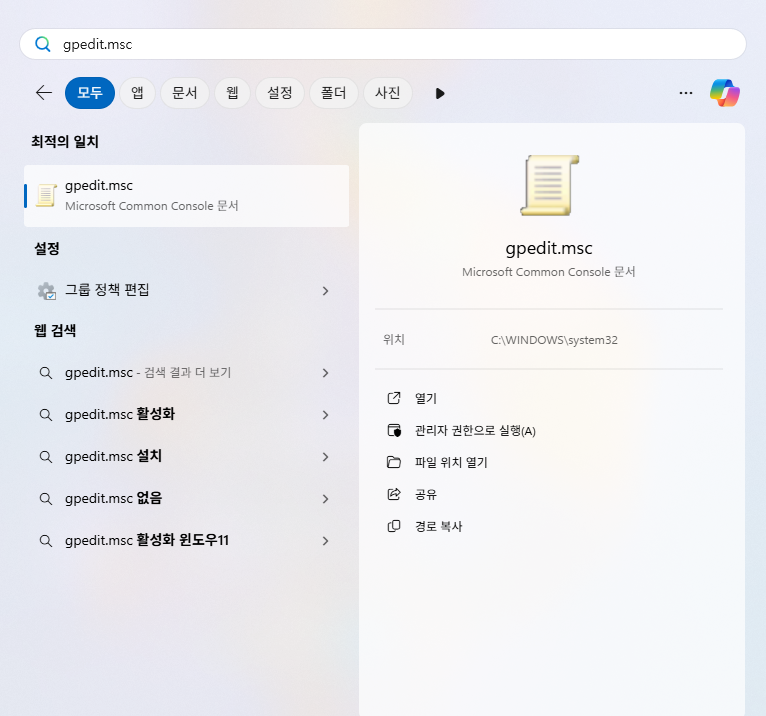This screenshot has height=716, width=766.
Task: Open the three-dots more options menu
Action: point(686,93)
